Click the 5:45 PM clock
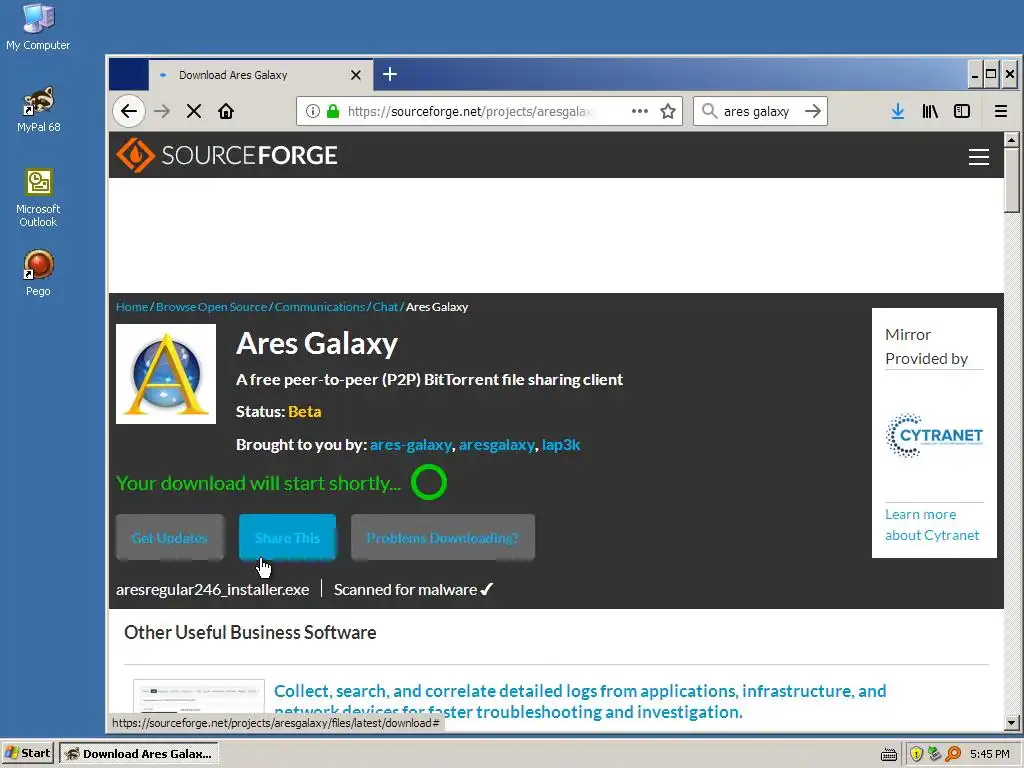Screen dimensions: 1024x768 pyautogui.click(x=990, y=754)
